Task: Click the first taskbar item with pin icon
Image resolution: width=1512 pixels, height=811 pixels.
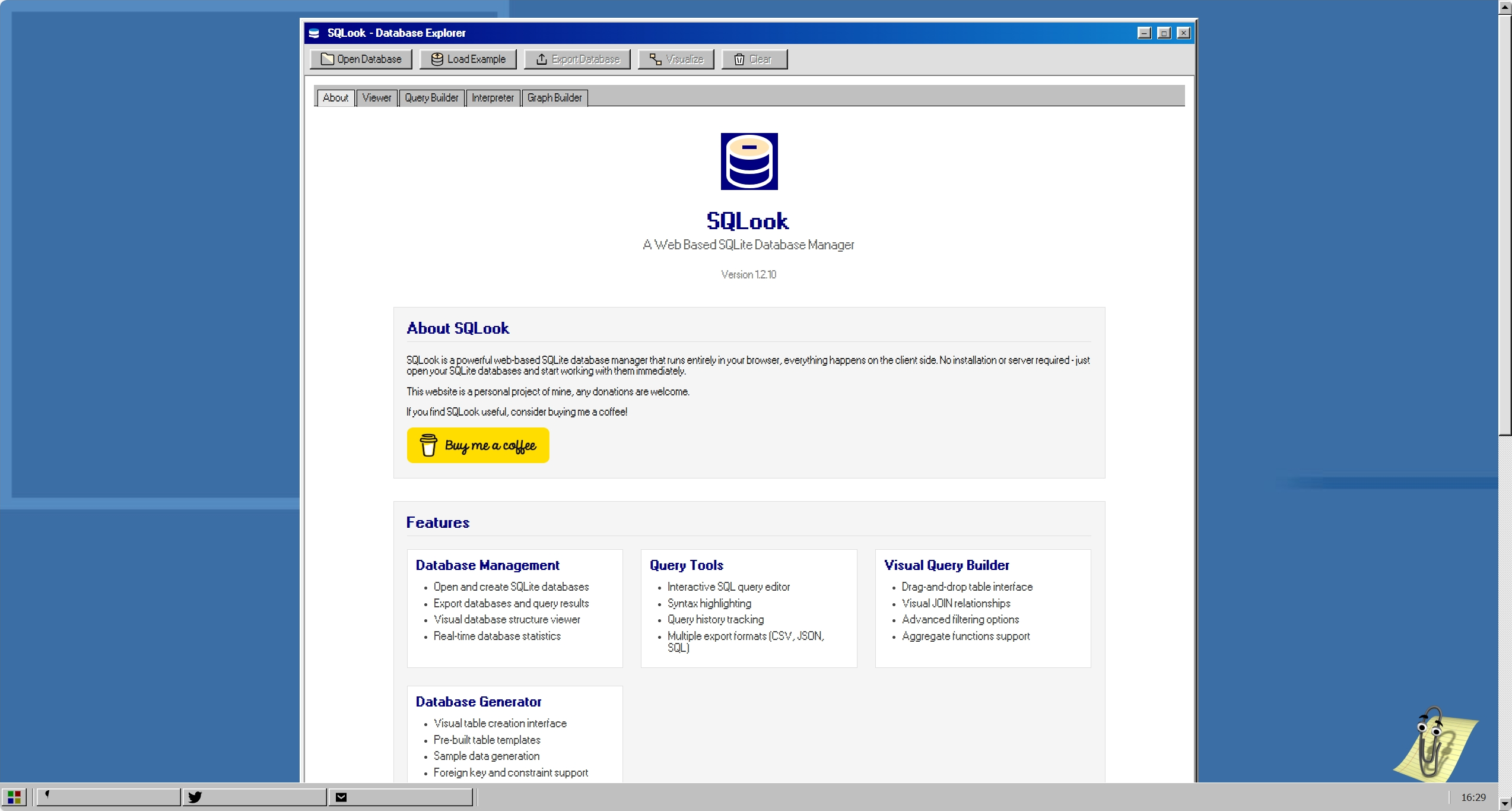Action: [108, 797]
